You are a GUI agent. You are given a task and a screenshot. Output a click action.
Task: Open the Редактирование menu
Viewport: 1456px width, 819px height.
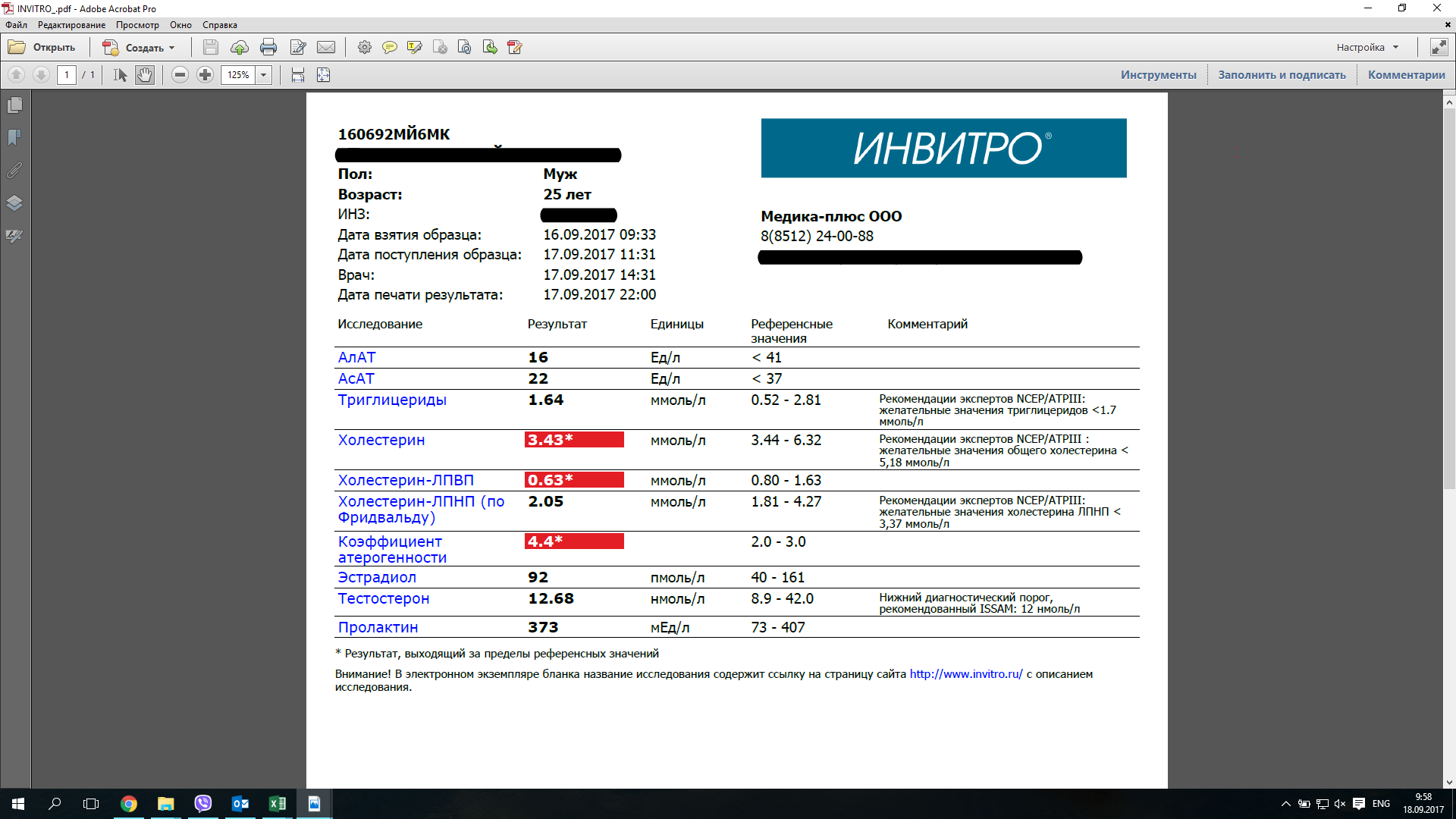(x=71, y=25)
